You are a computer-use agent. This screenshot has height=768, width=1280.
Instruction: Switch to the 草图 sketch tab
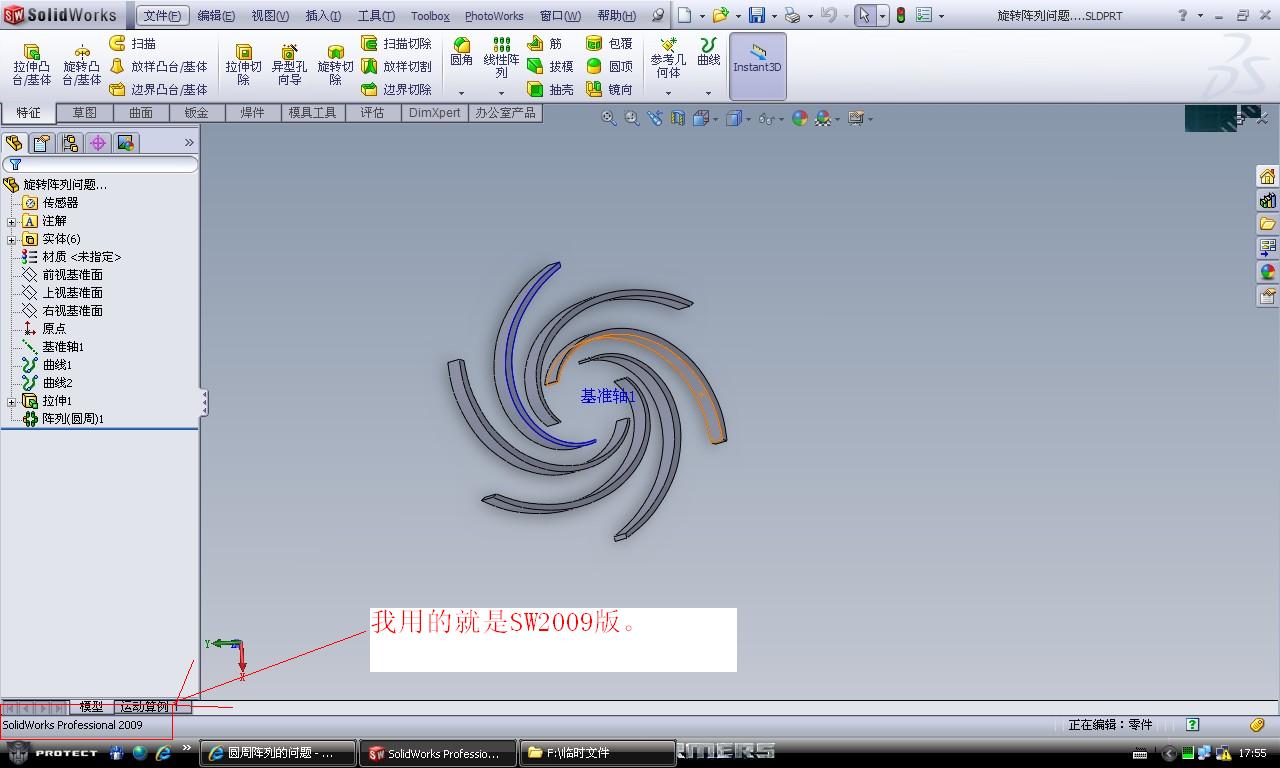(84, 113)
